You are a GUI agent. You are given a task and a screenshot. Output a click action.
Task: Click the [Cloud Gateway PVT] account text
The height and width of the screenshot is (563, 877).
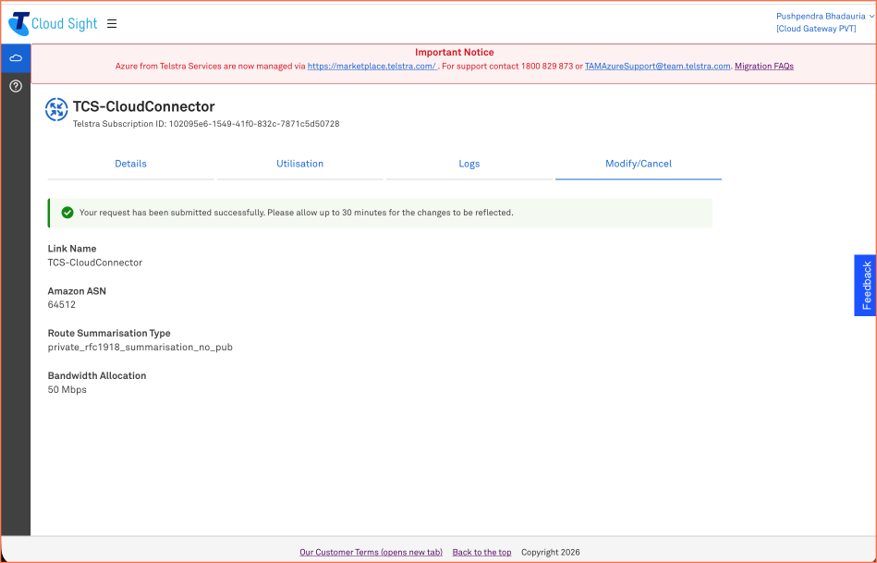tap(816, 29)
